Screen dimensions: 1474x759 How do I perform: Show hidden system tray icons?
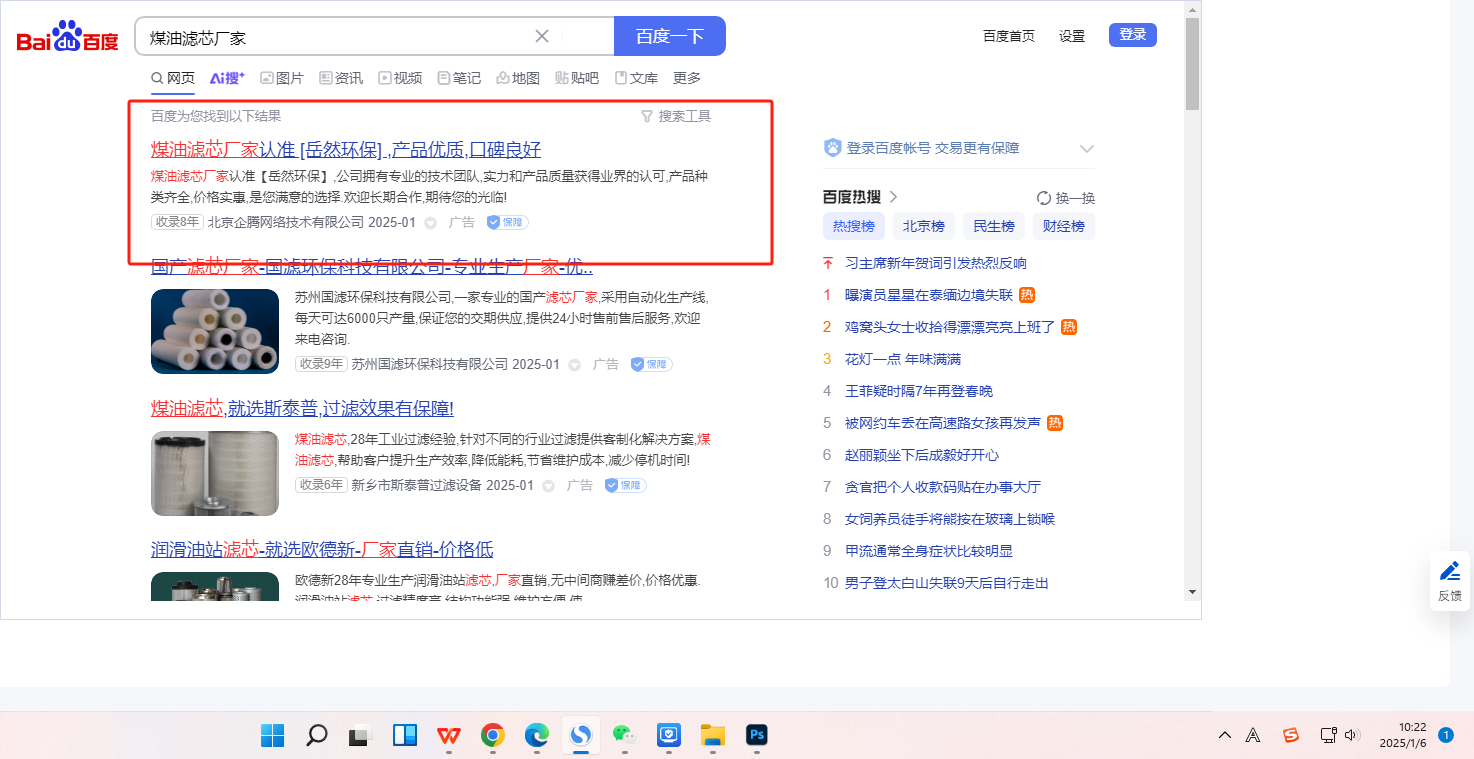(x=1224, y=736)
